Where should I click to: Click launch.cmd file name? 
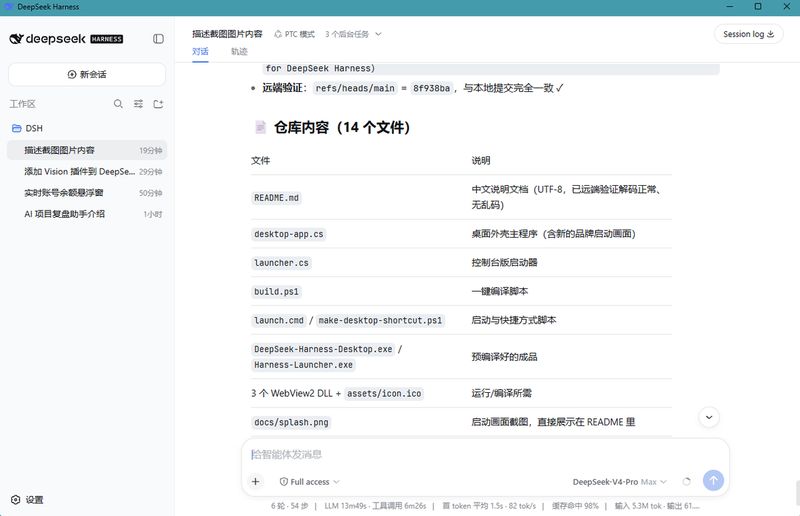coord(279,321)
